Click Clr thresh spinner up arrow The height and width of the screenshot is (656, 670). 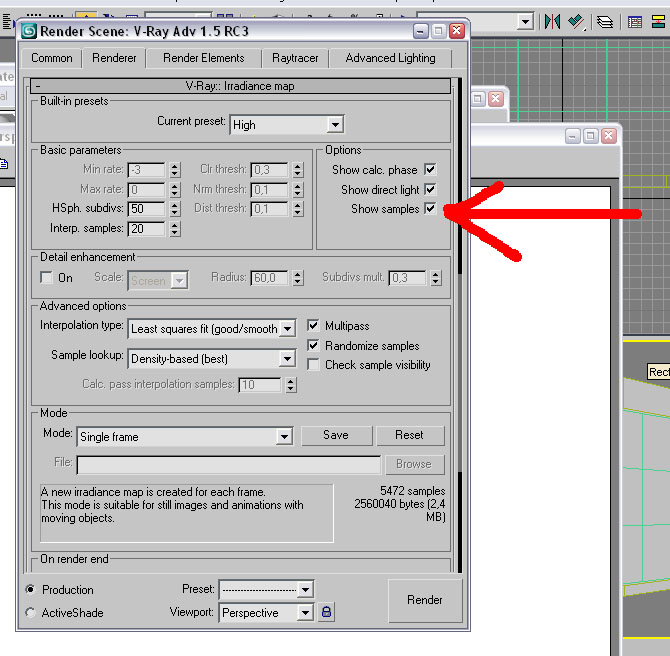pos(298,166)
